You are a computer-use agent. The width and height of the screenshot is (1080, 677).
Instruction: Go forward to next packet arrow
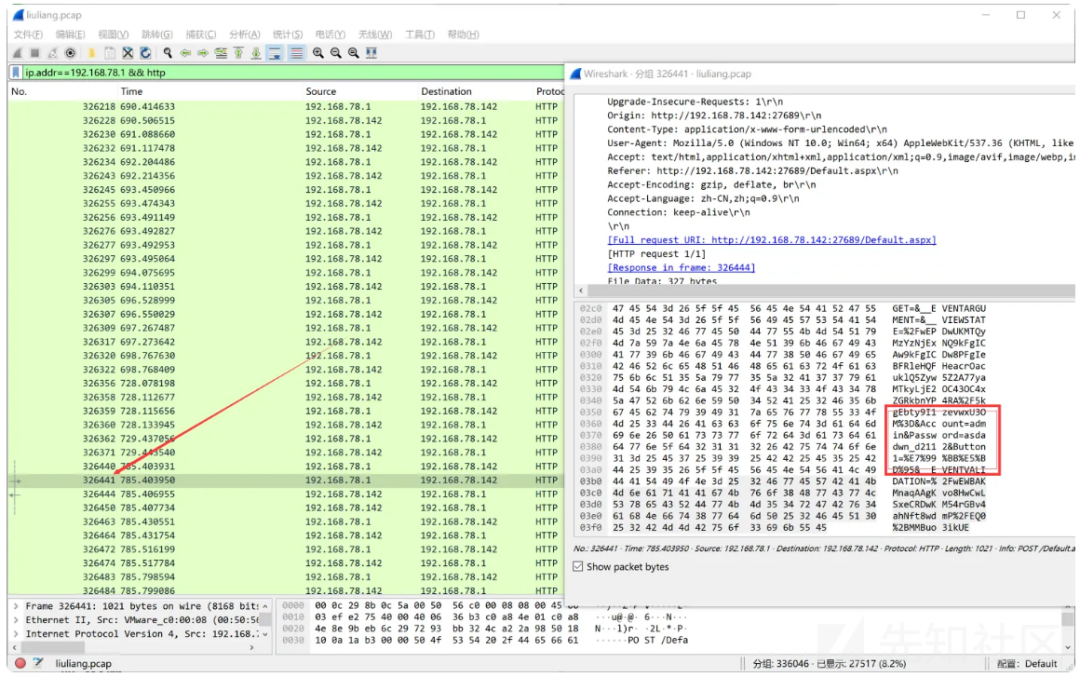click(203, 53)
